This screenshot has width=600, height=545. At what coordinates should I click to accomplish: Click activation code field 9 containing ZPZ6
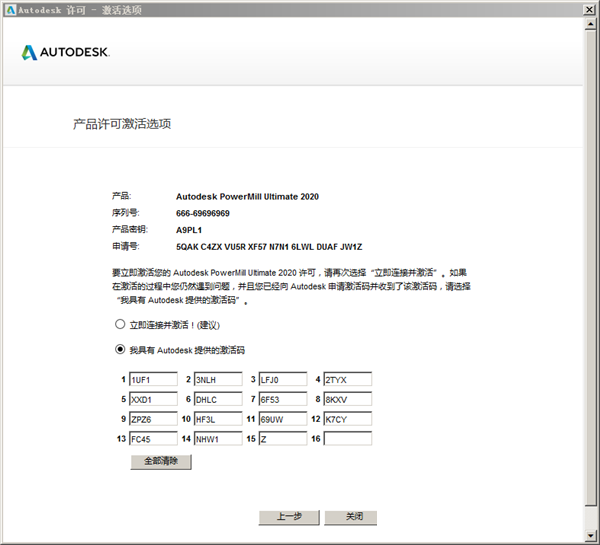pyautogui.click(x=153, y=419)
